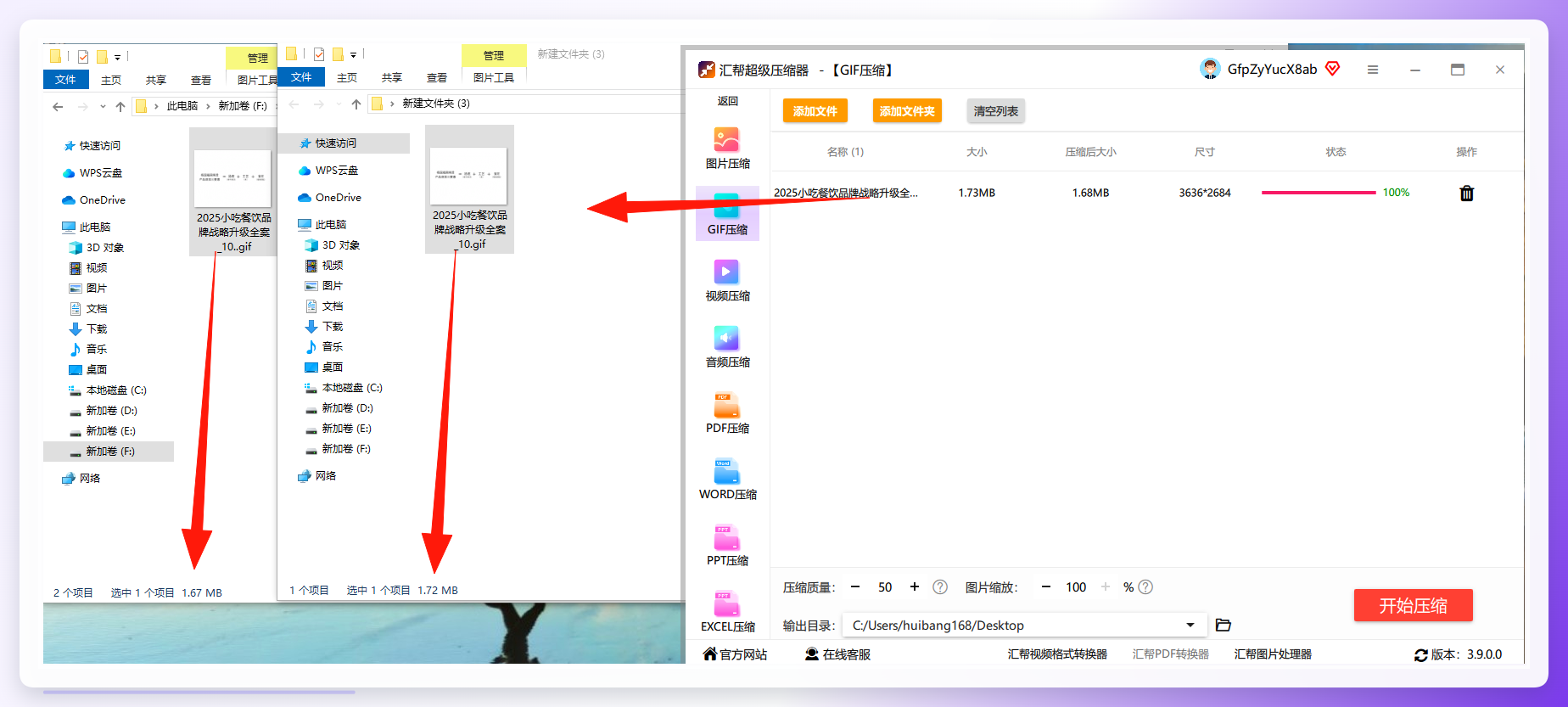Open 查看 tab in middle Explorer window

coord(437,78)
